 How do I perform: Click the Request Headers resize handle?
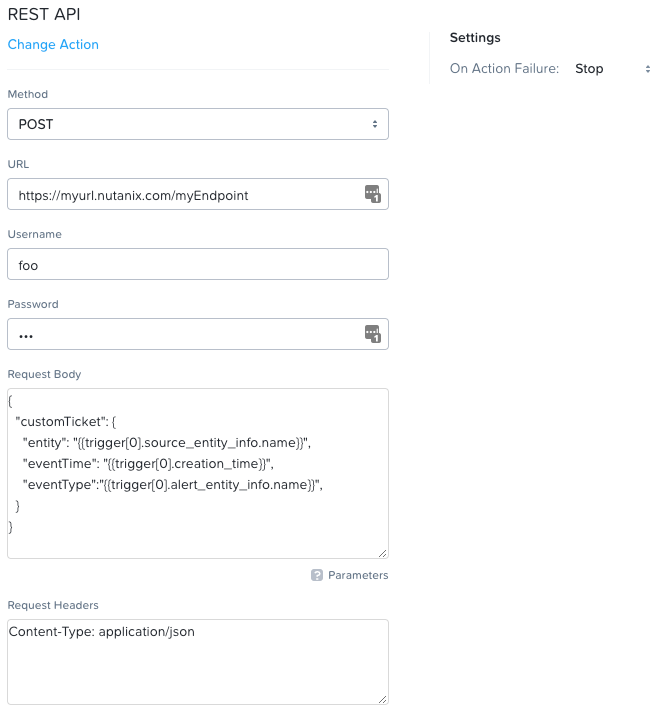pos(382,698)
